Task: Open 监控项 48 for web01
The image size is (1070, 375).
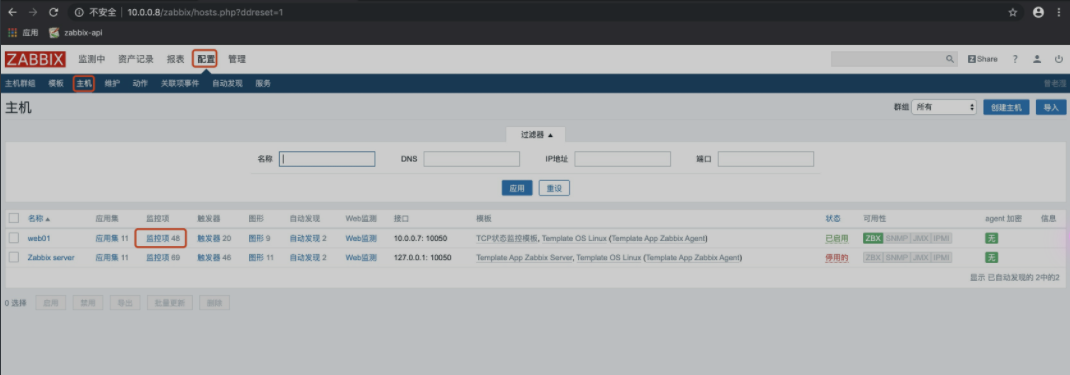Action: click(162, 239)
